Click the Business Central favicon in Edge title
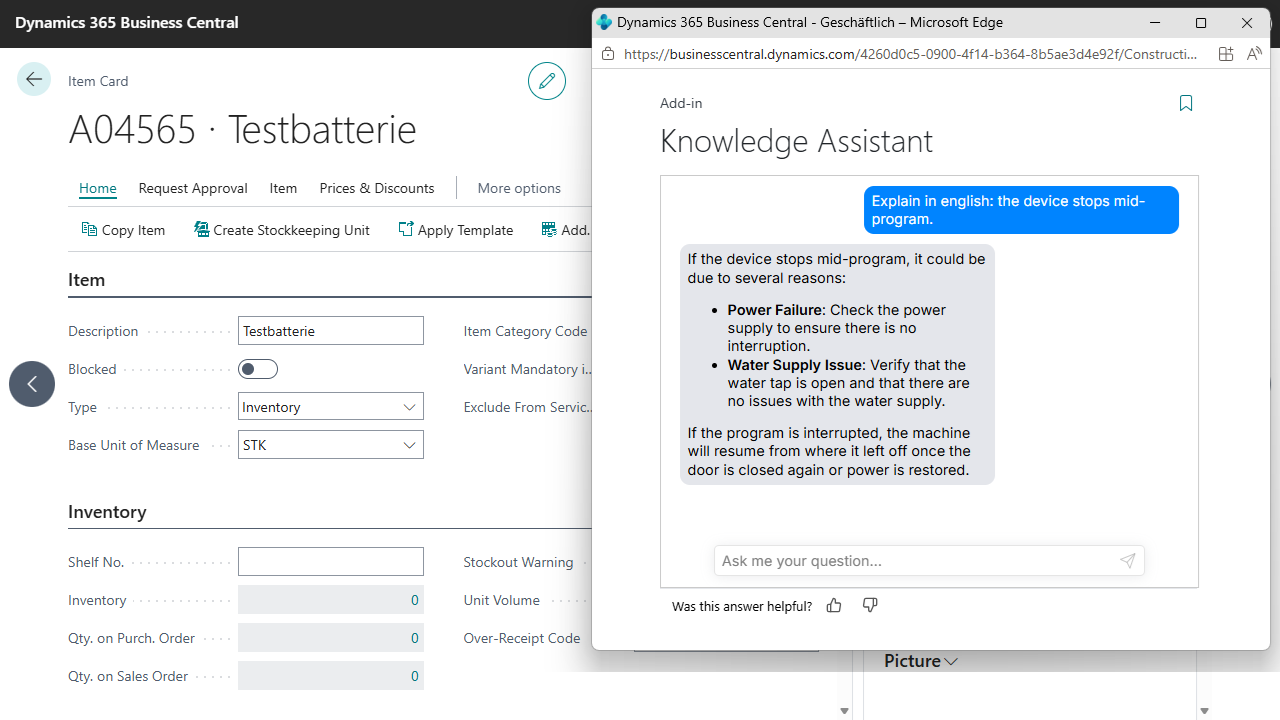Viewport: 1280px width, 720px height. [604, 22]
